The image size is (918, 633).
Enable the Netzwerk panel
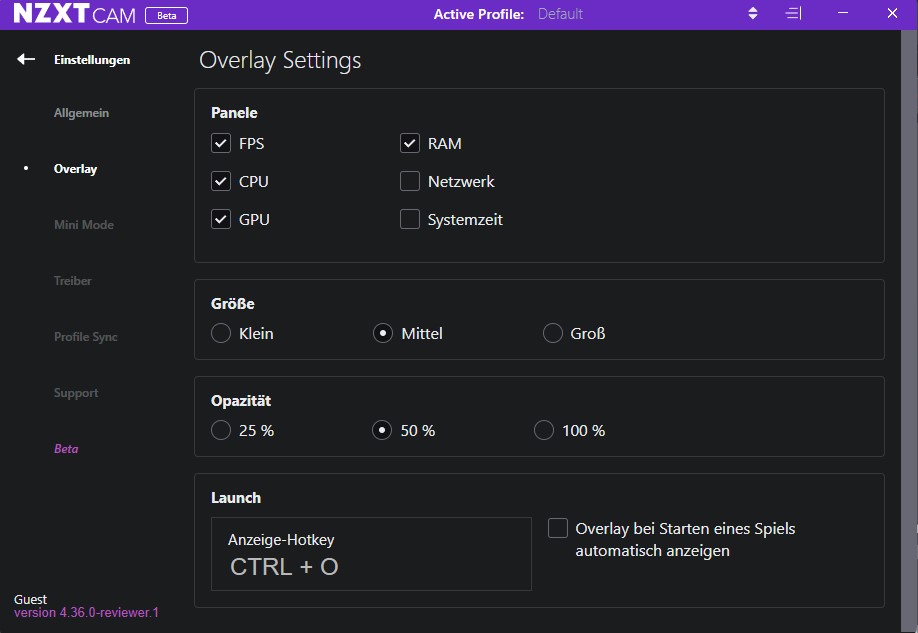coord(410,181)
